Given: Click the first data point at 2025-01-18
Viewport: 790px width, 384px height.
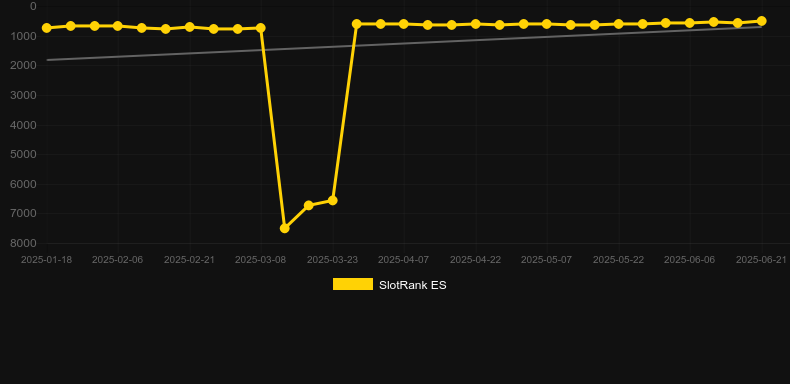Looking at the screenshot, I should click(47, 28).
